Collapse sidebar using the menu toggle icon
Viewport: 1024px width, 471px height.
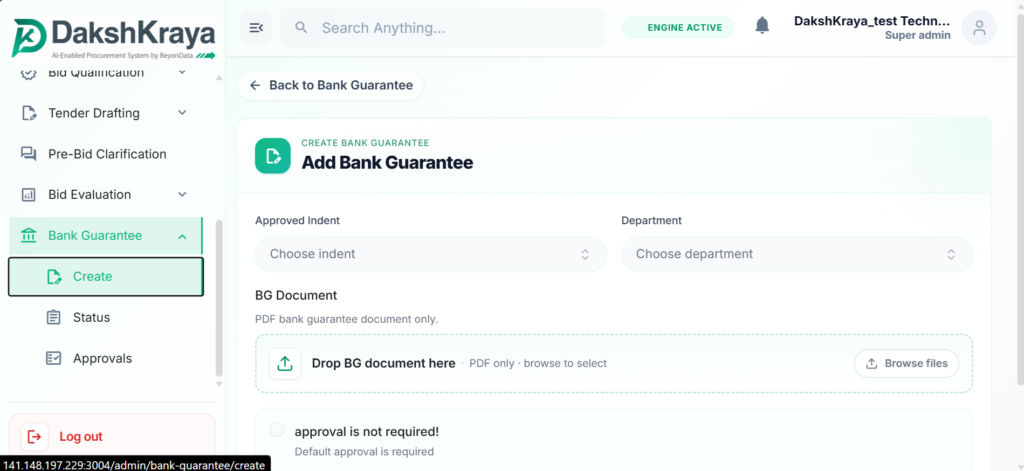pos(257,27)
